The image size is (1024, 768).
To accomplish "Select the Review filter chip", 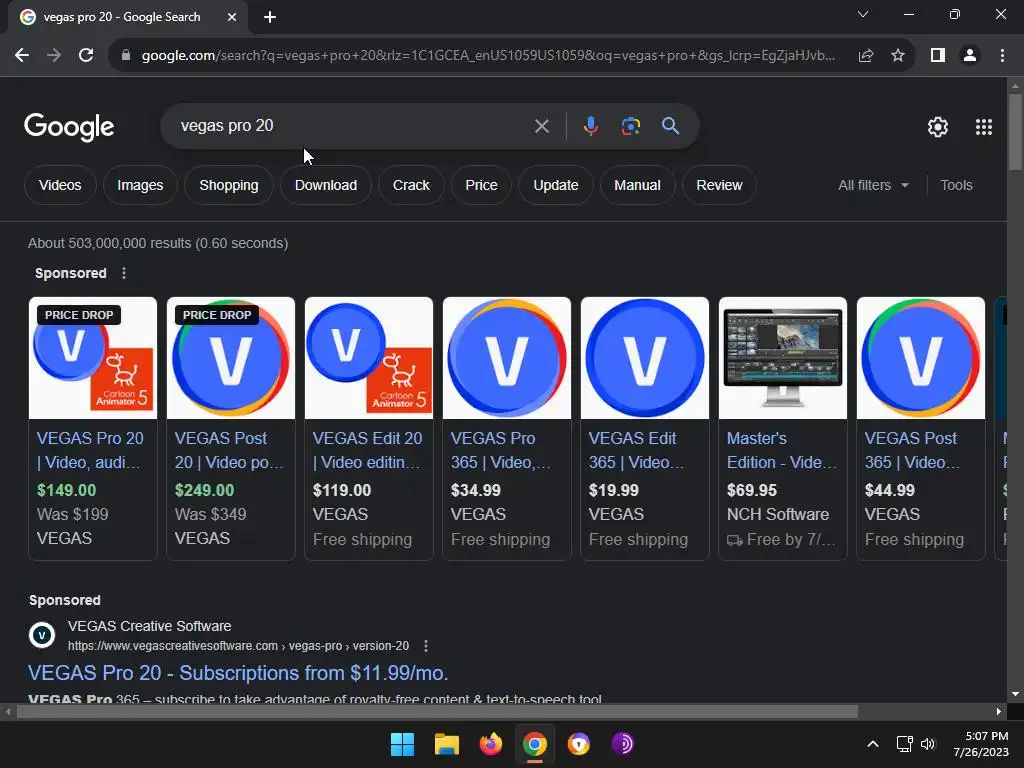I will click(x=719, y=185).
